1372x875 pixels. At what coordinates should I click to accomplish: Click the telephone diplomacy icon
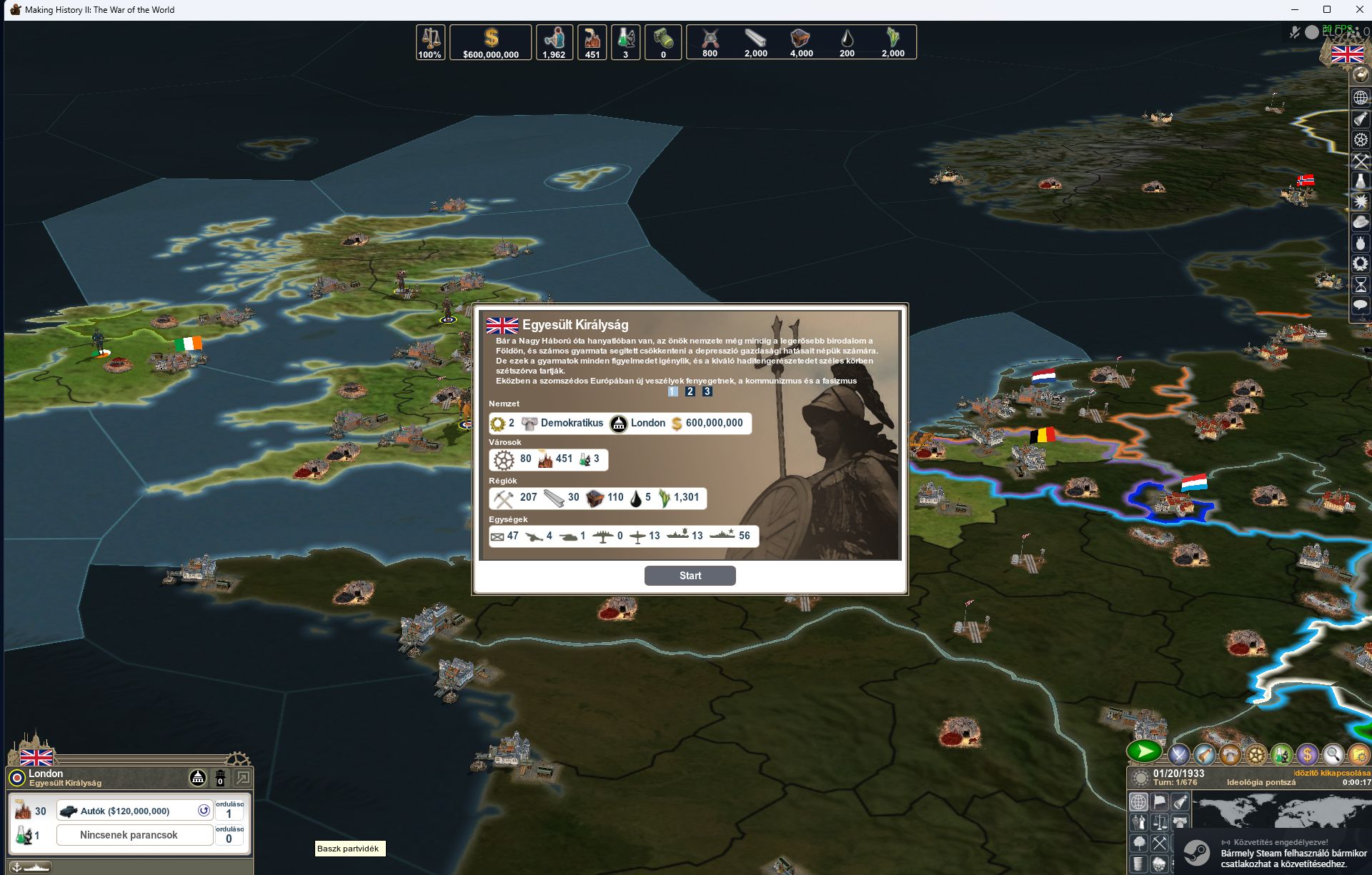coord(1230,754)
